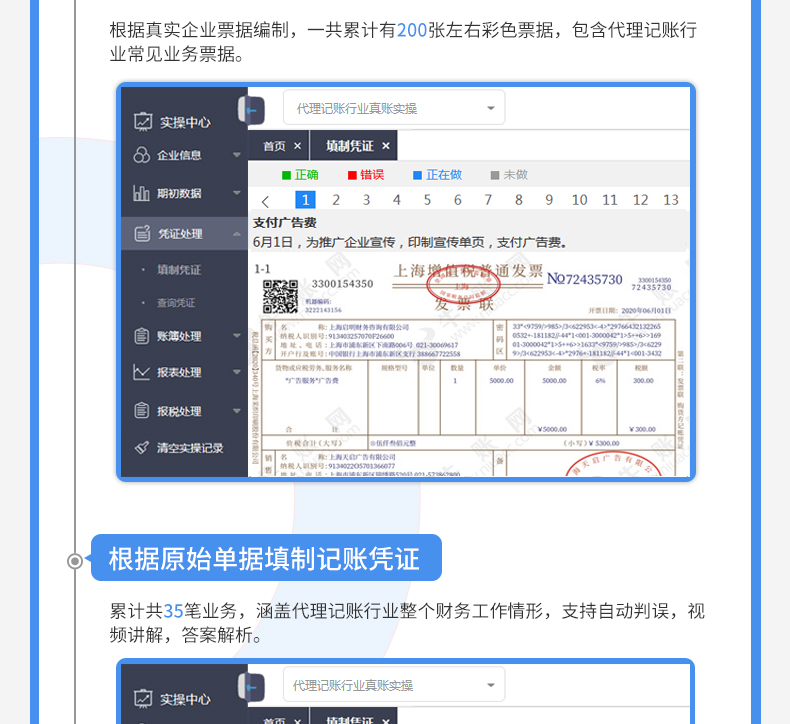Click the timeline circle marker beside 根据原始单据填制记账凭证
This screenshot has width=790, height=724.
[75, 561]
